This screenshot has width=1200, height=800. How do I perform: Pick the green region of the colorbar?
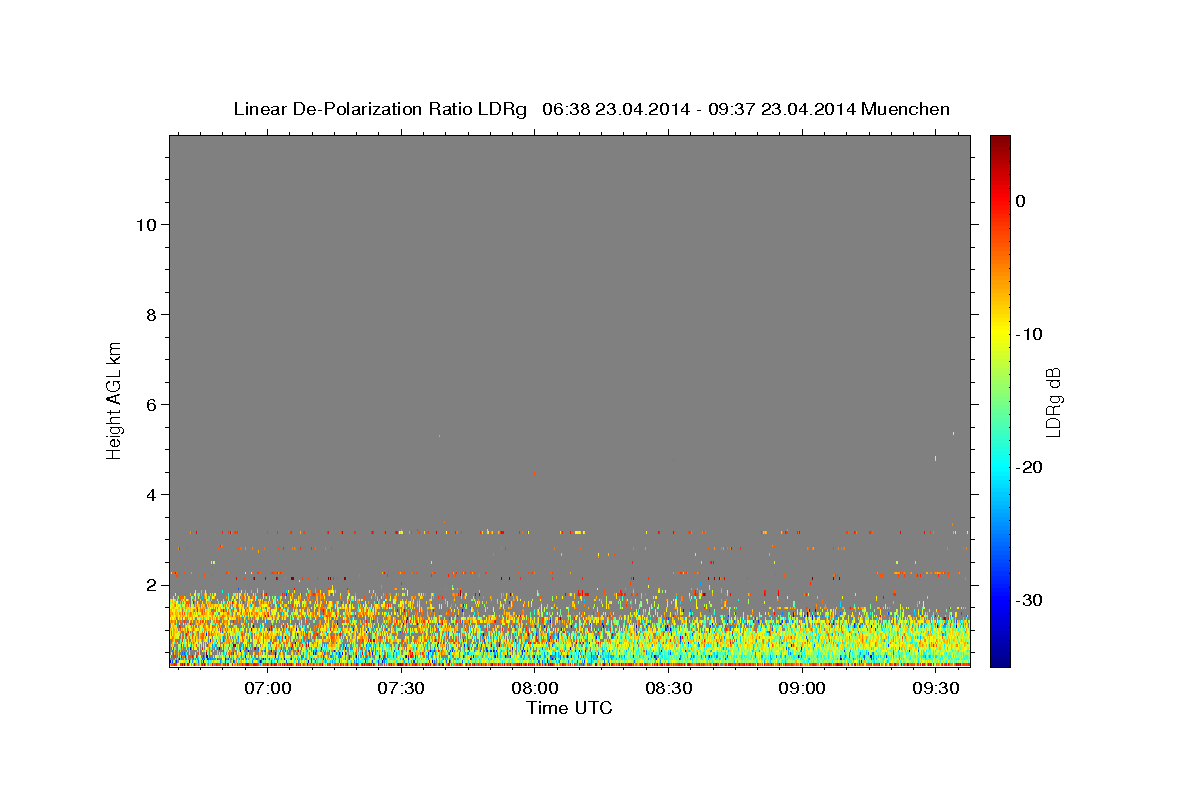tap(1000, 400)
